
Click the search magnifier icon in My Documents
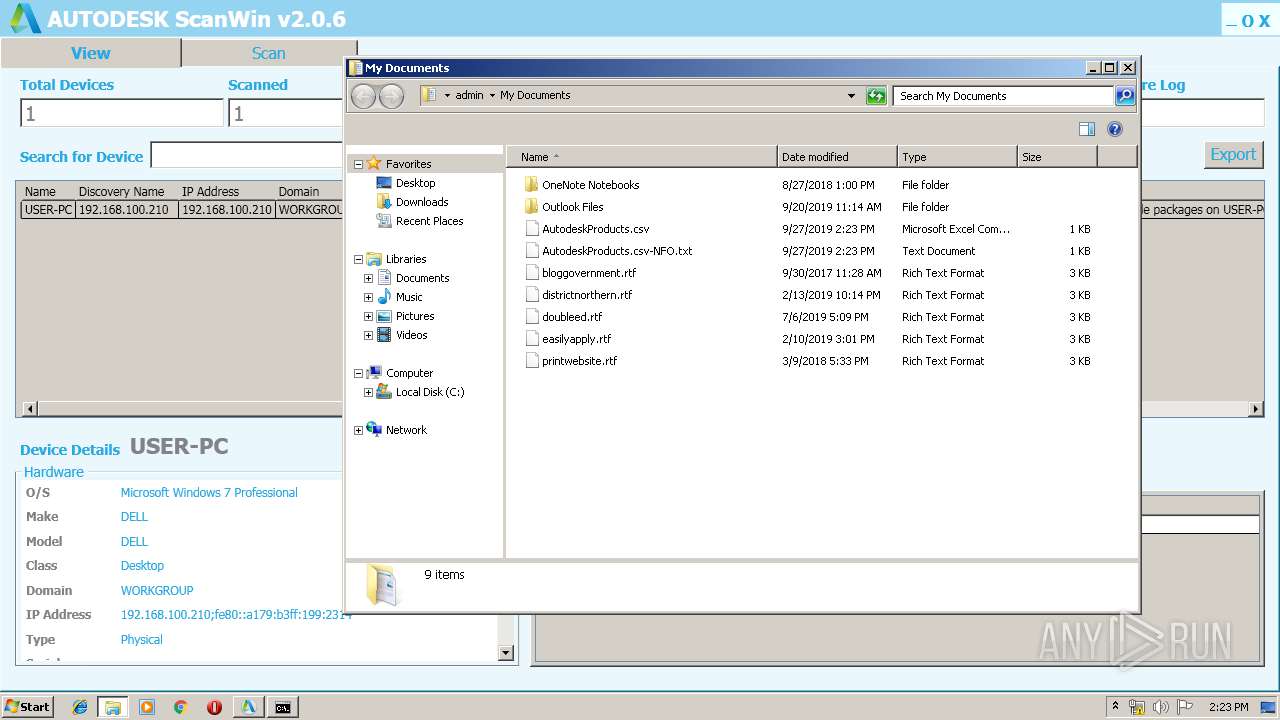[x=1125, y=96]
